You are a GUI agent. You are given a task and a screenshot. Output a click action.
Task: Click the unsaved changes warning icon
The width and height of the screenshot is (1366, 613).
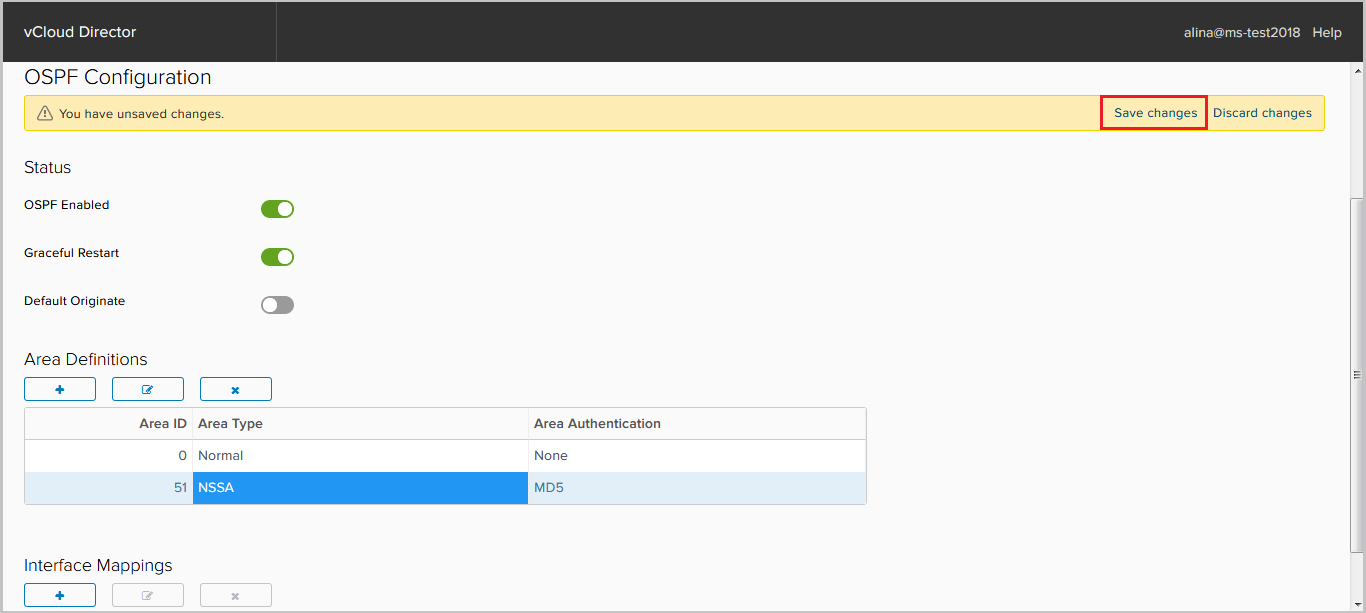tap(44, 113)
